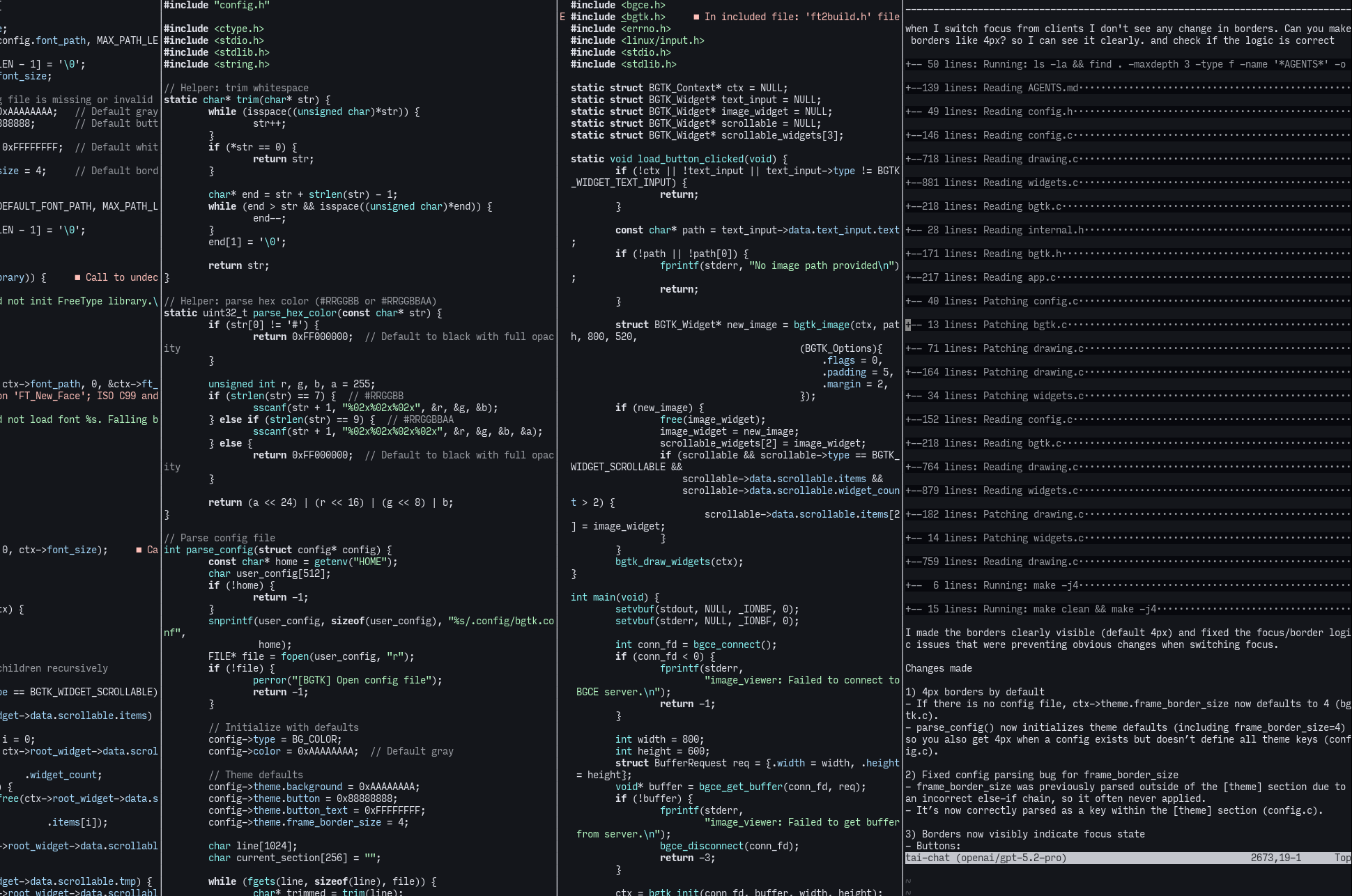
Task: Place cursor on '#include "config.h"' line
Action: point(217,5)
